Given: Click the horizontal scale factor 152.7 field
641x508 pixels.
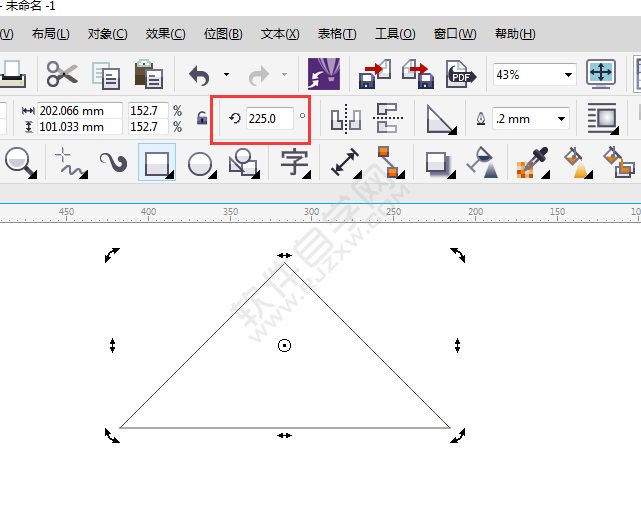Looking at the screenshot, I should [x=148, y=111].
